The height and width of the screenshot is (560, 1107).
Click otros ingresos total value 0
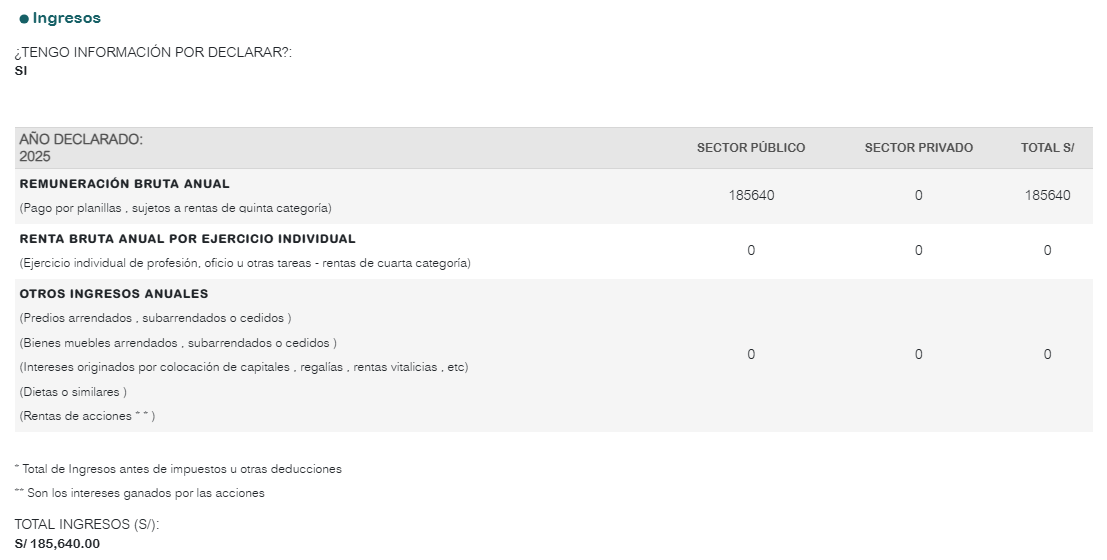pos(1047,355)
